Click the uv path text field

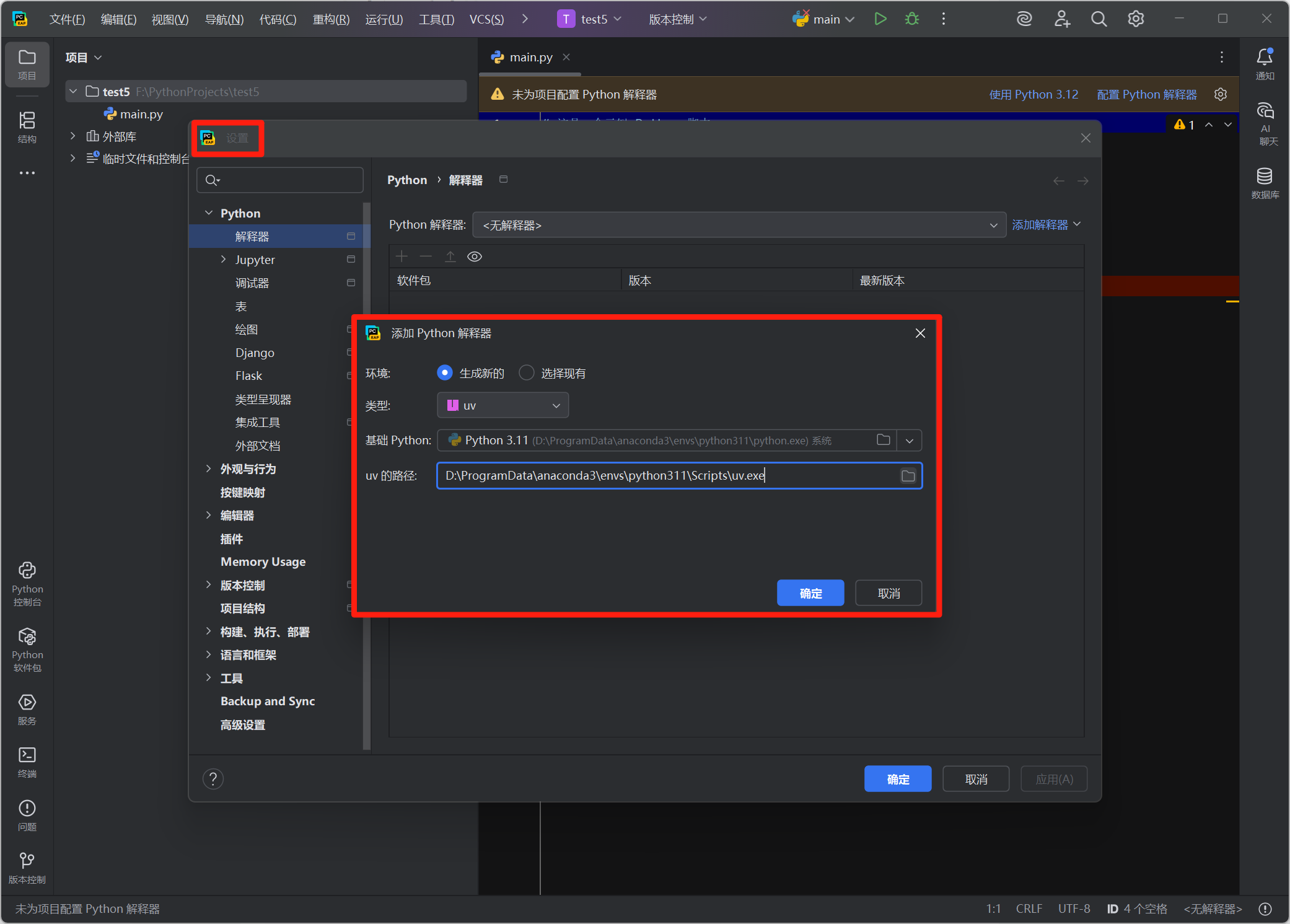(x=666, y=476)
